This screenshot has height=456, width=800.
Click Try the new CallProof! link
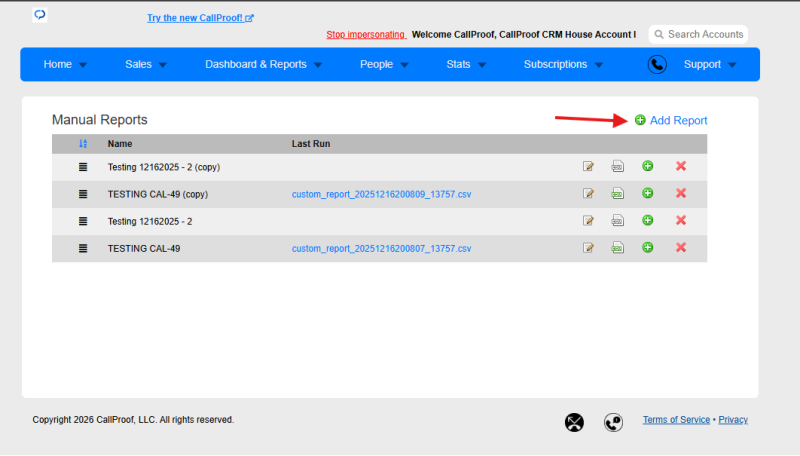[x=200, y=18]
